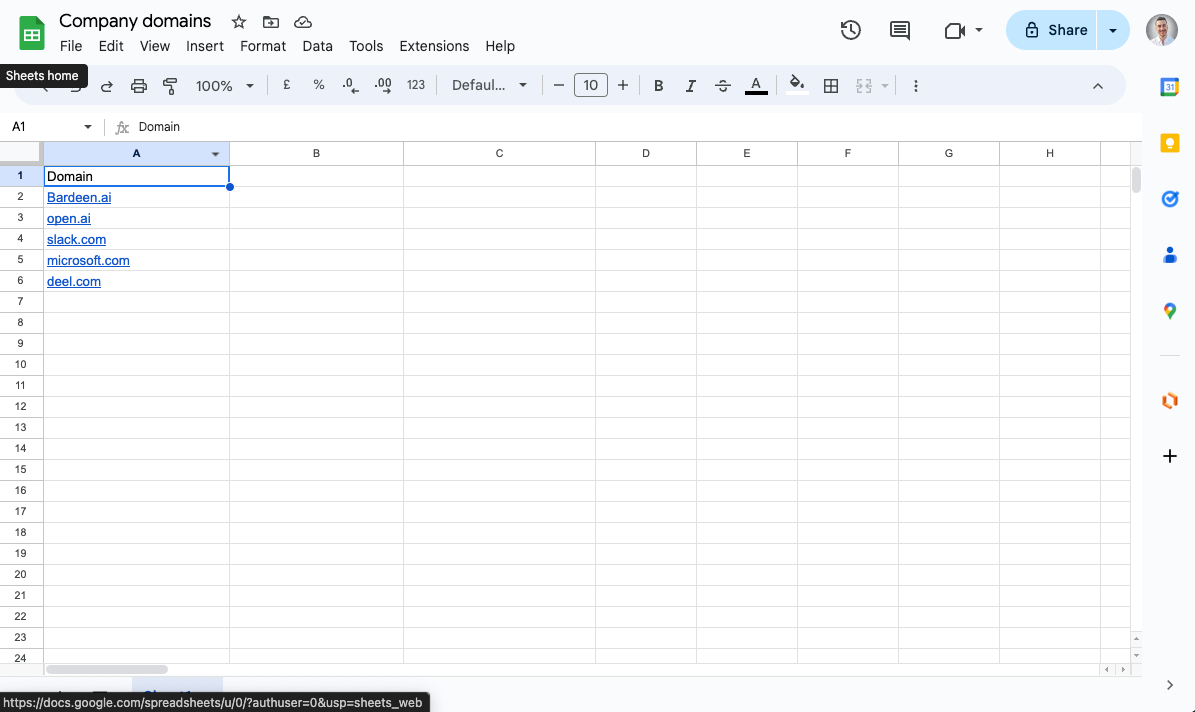Screen dimensions: 1195x712
Task: Start a Meet video call
Action: pos(954,30)
